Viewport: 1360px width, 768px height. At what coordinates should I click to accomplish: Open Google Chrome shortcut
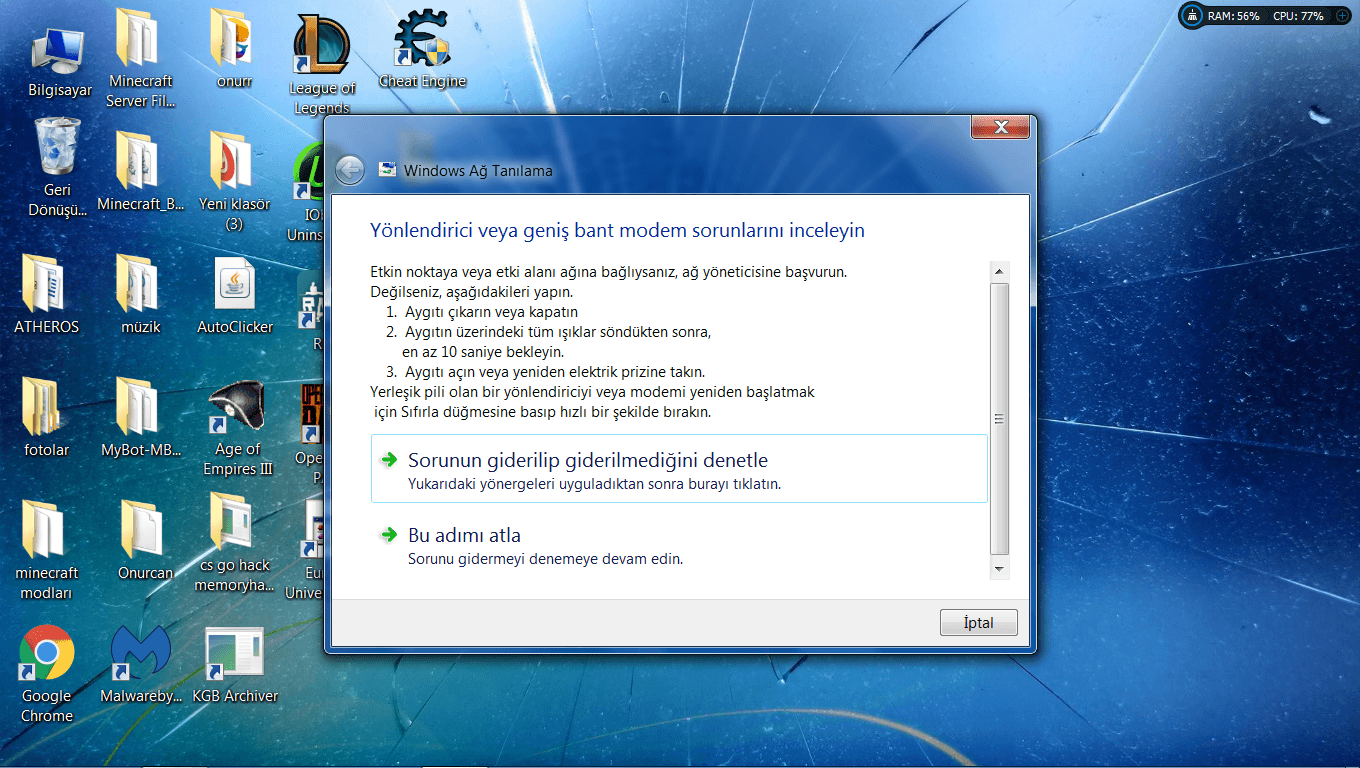coord(47,673)
